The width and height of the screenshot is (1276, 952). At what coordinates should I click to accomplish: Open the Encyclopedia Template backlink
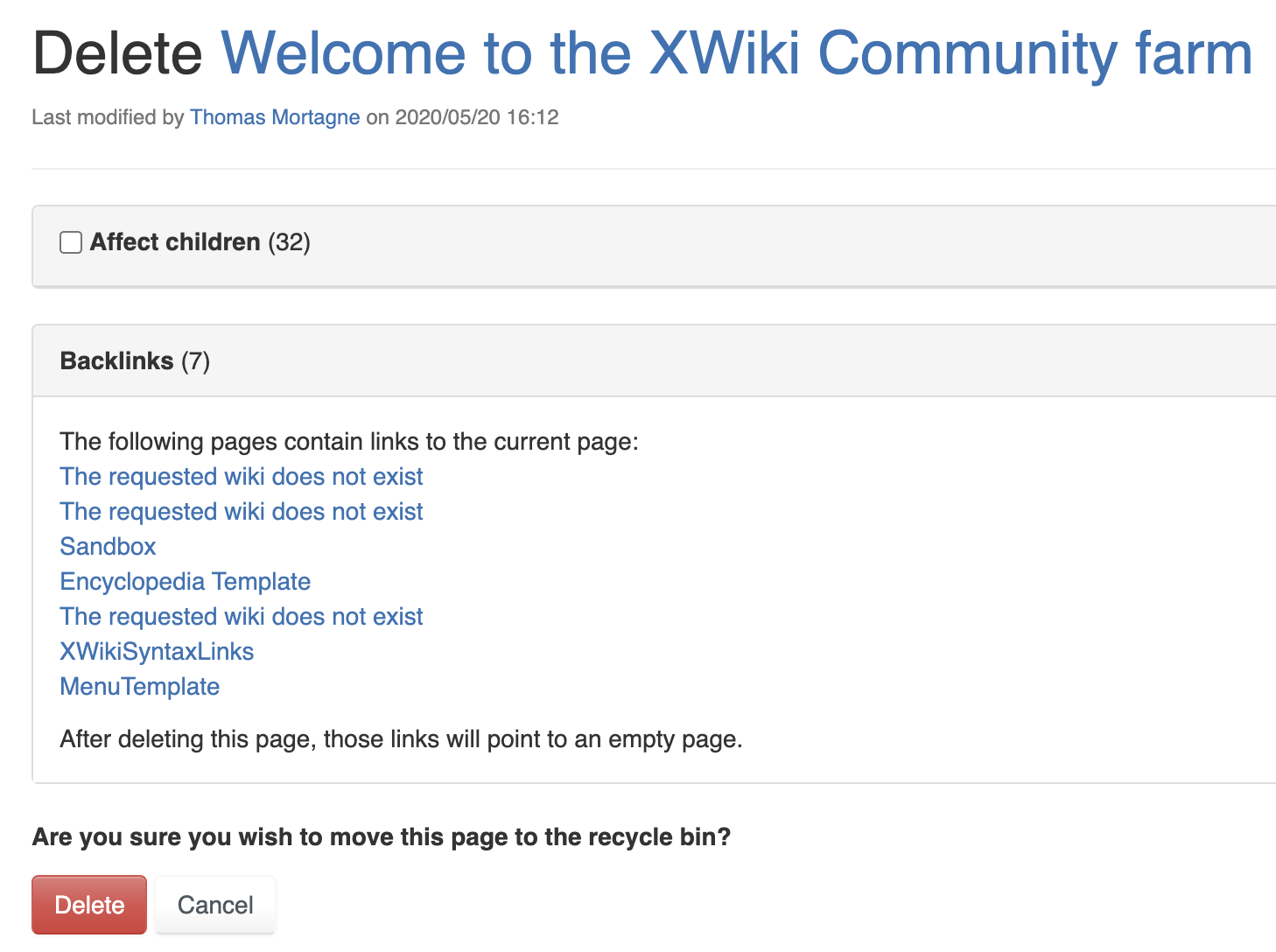point(186,581)
